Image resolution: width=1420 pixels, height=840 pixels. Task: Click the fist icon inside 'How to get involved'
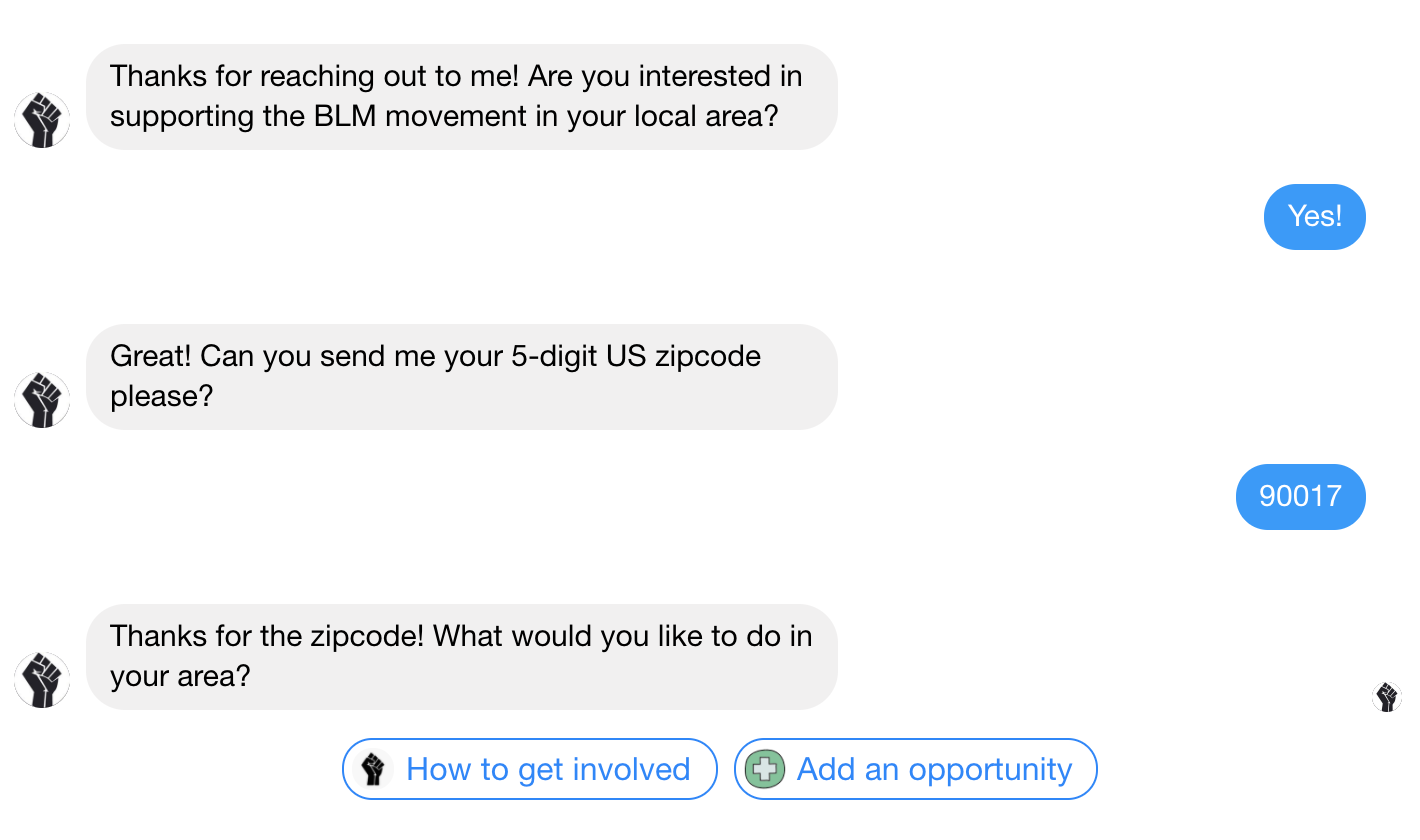[x=373, y=769]
